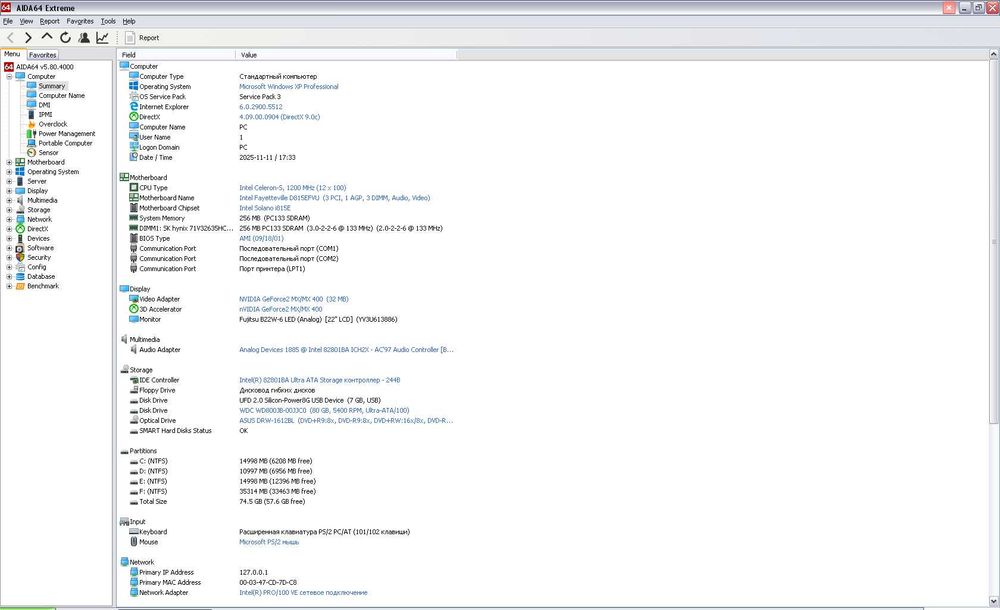
Task: Select Overclock tree item
Action: click(52, 124)
